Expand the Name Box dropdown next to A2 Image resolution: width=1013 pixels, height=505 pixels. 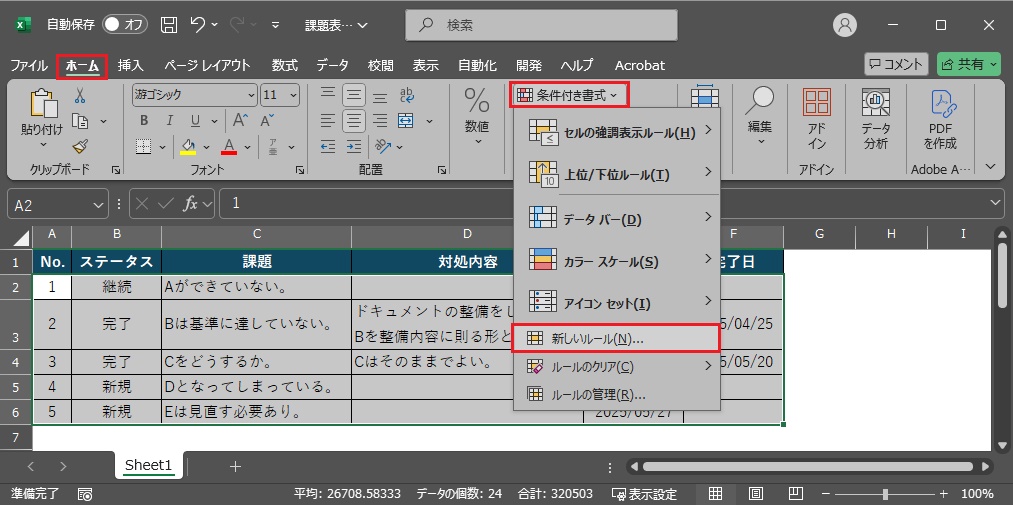coord(99,204)
